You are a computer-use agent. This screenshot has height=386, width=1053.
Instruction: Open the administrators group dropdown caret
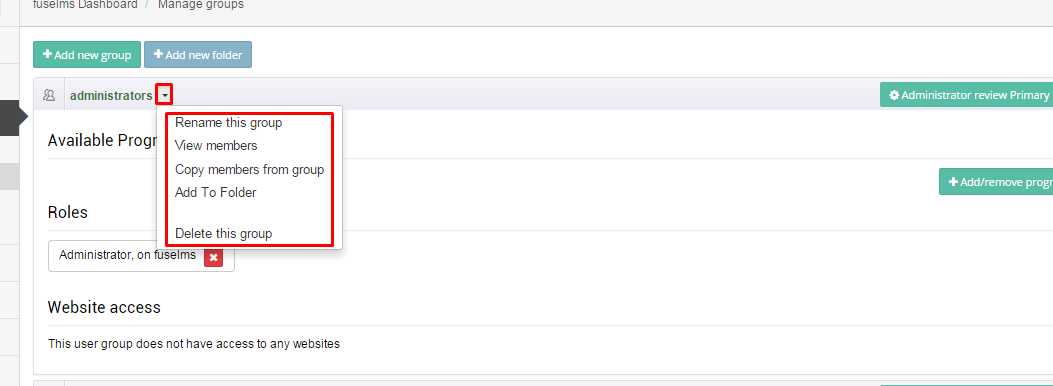[165, 96]
